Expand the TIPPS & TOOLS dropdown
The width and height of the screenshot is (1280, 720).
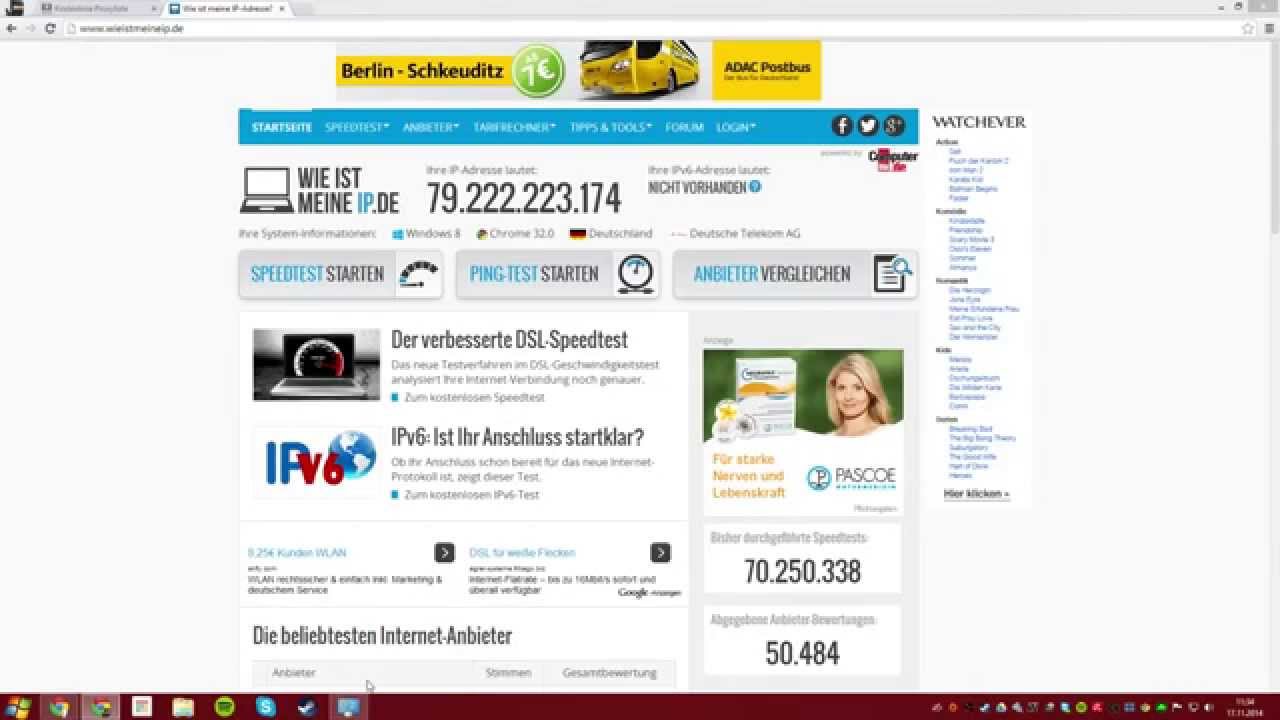coord(611,127)
